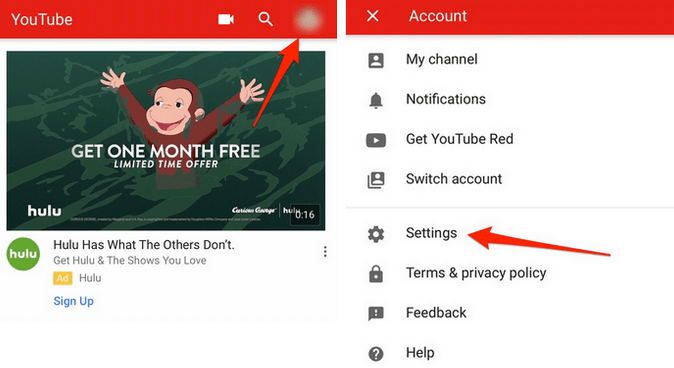Viewport: 674px width, 368px height.
Task: Open the ad's three-dot overflow menu
Action: 325,251
